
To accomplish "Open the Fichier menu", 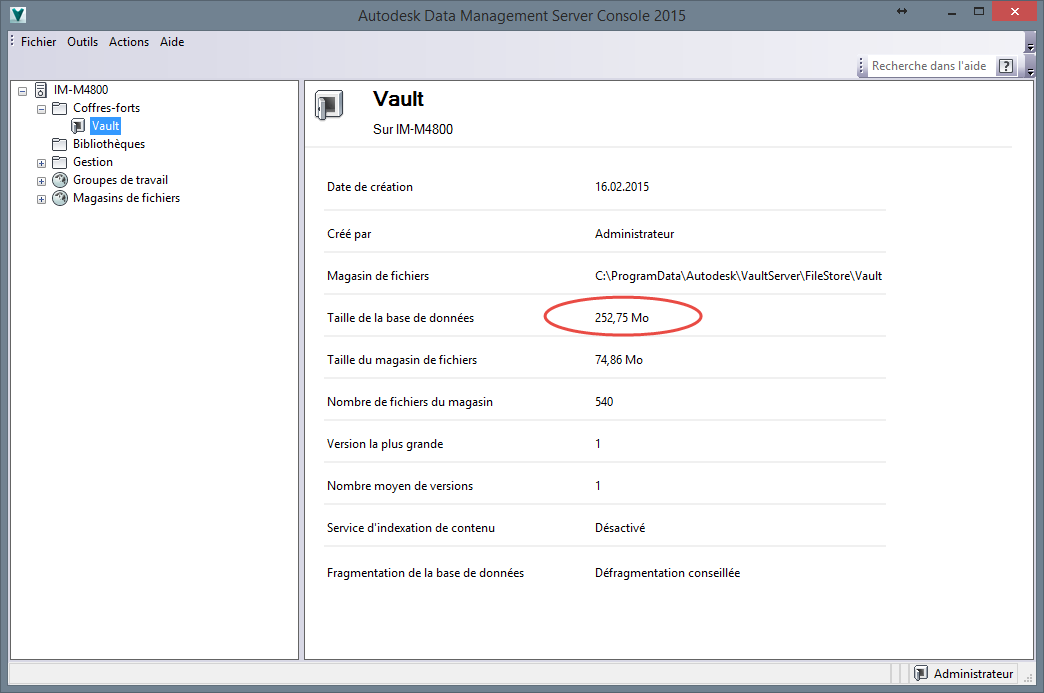I will point(38,41).
